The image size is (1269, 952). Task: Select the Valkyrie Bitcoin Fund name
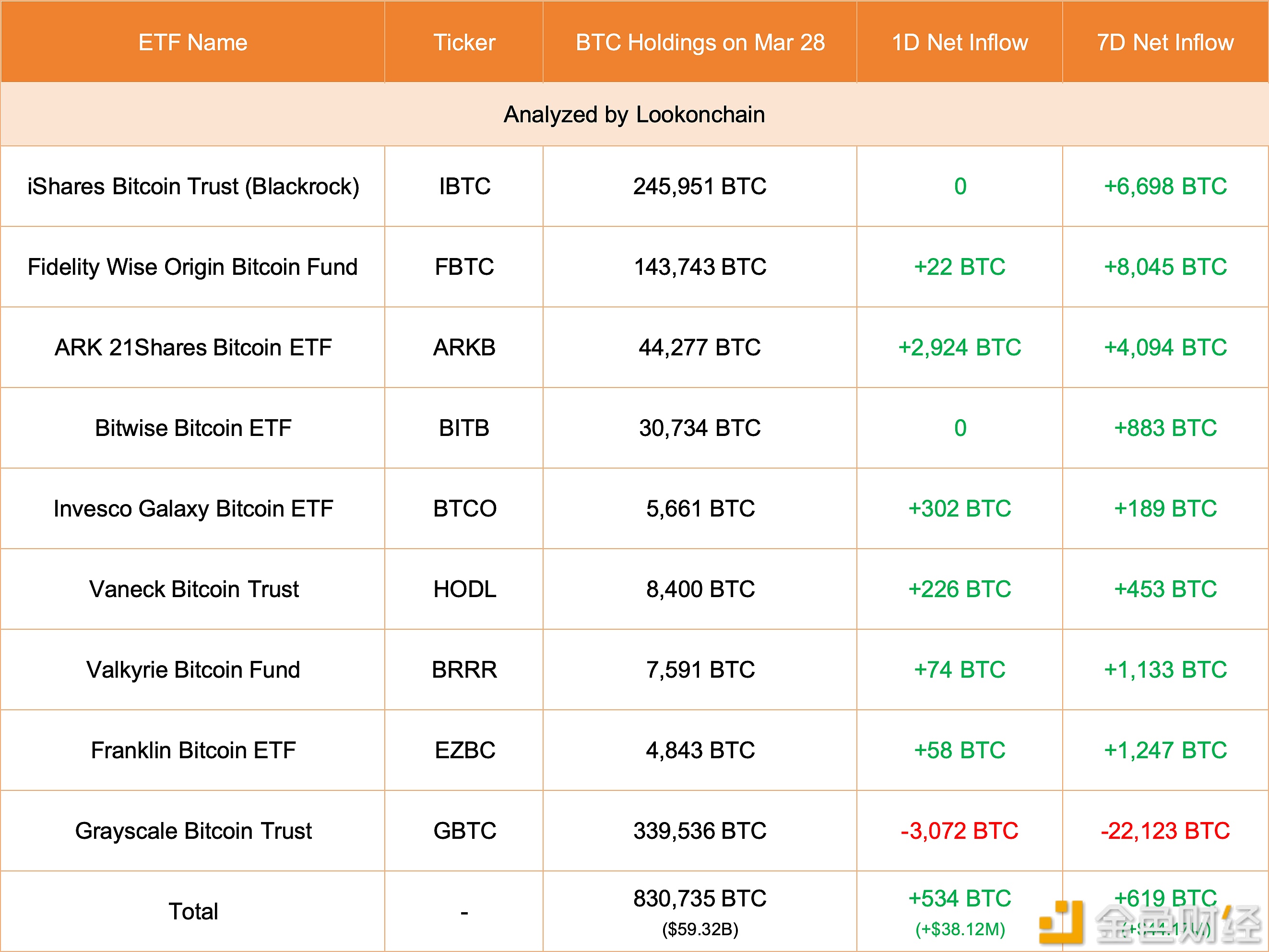point(193,670)
